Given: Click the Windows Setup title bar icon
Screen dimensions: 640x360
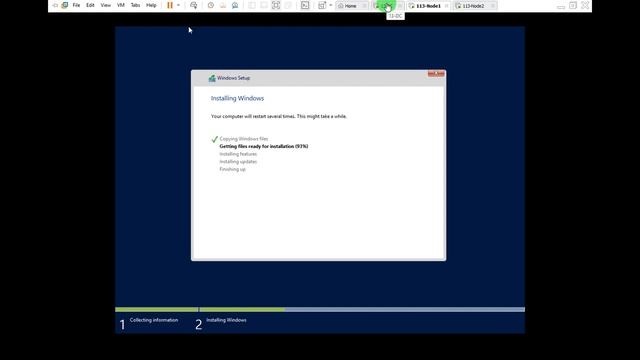Looking at the screenshot, I should (x=212, y=78).
